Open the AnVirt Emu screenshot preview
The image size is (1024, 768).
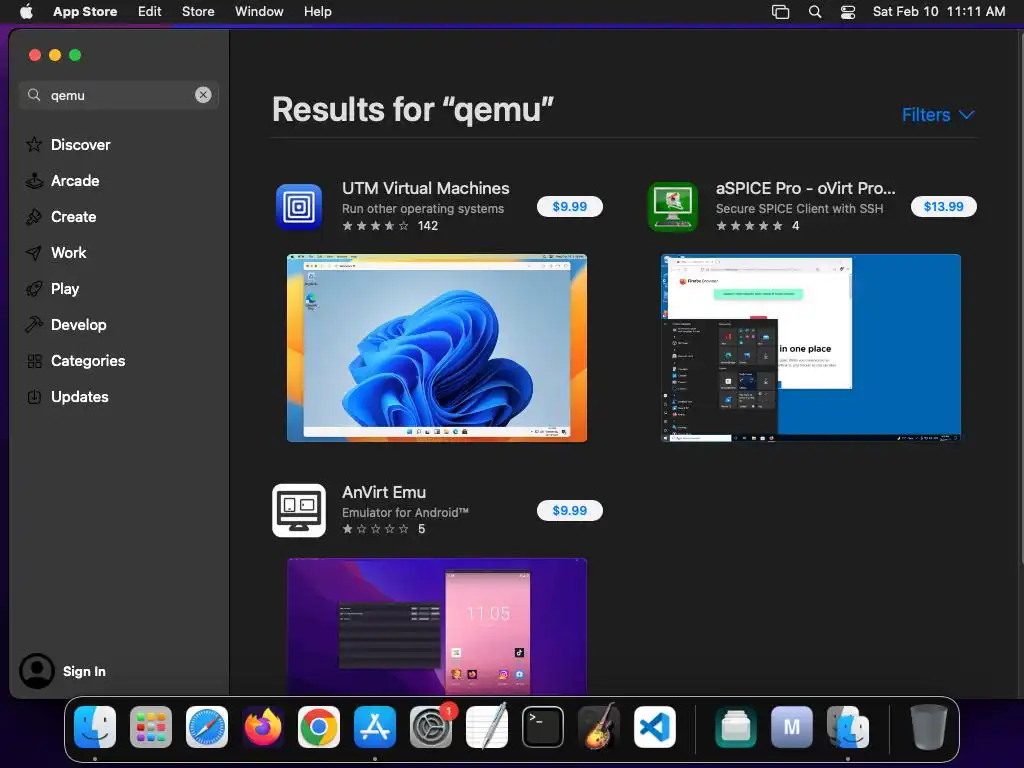437,626
